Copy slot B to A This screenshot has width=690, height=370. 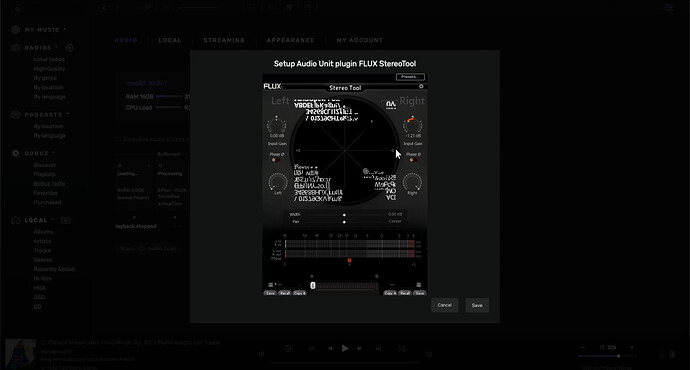390,293
